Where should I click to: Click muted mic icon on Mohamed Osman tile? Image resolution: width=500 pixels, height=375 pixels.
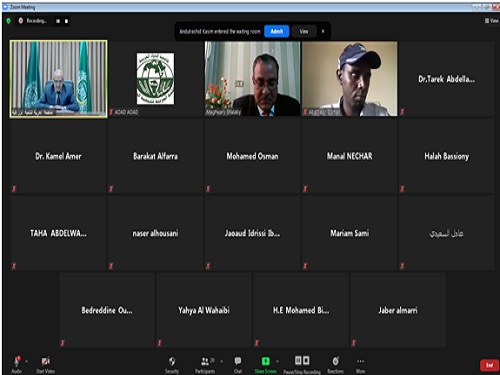pos(208,189)
